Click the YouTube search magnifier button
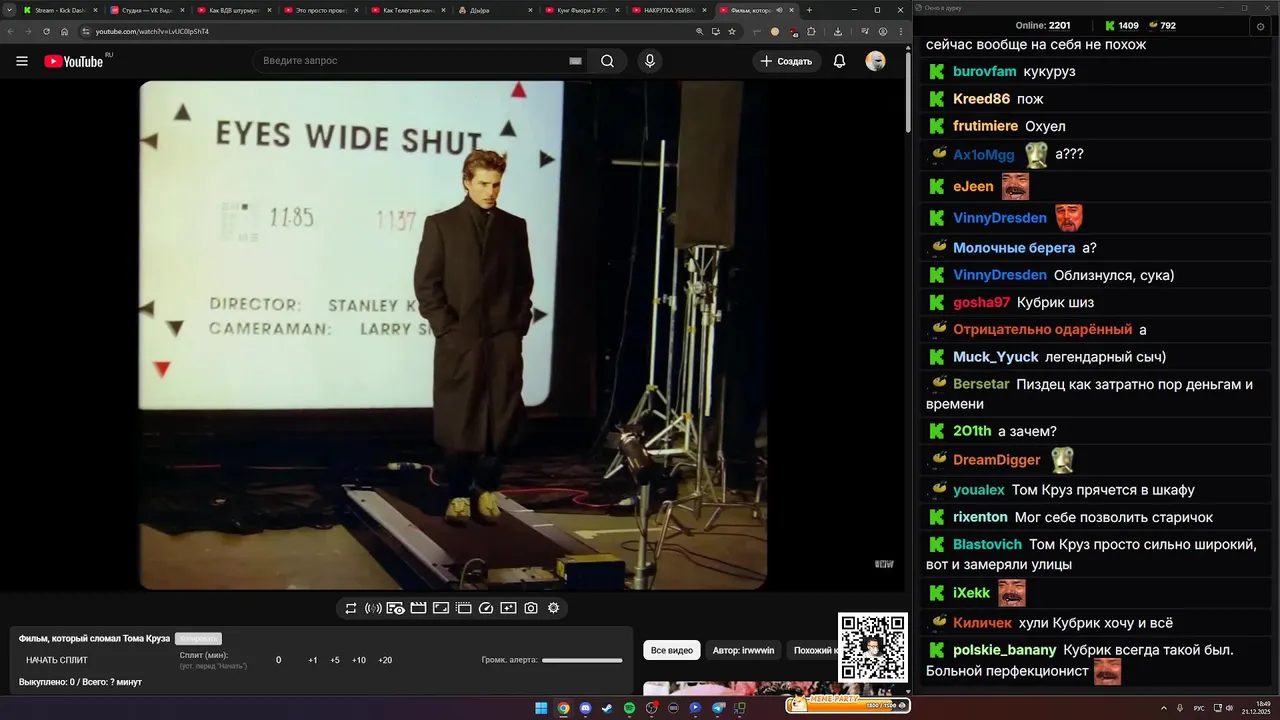The height and width of the screenshot is (720, 1280). (607, 61)
